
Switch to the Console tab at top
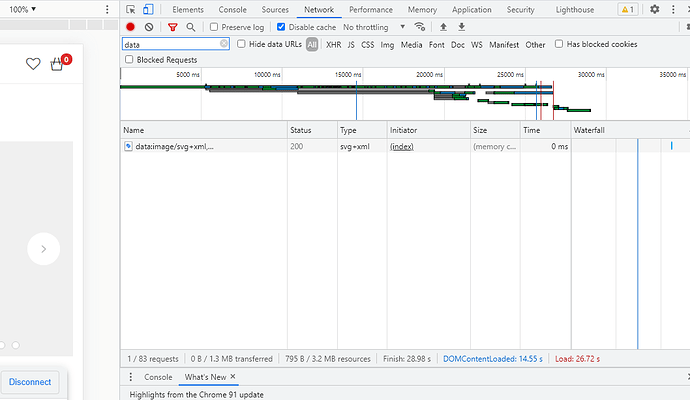coord(232,10)
